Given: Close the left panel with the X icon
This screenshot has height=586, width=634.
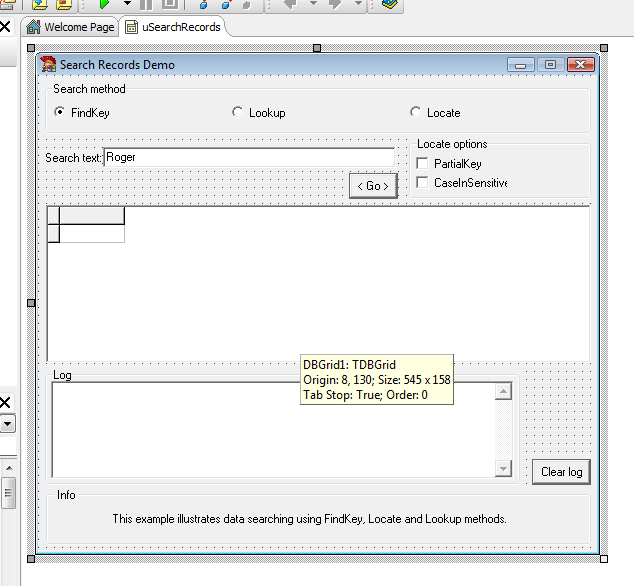Looking at the screenshot, I should coord(5,26).
